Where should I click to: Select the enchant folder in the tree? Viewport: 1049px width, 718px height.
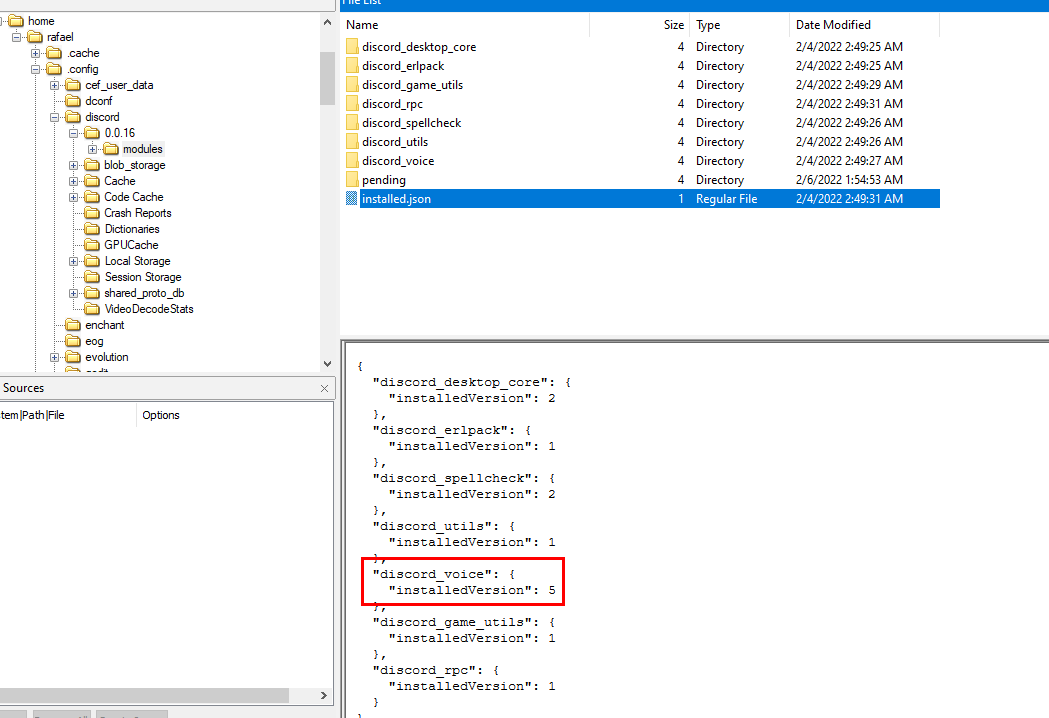[x=104, y=325]
